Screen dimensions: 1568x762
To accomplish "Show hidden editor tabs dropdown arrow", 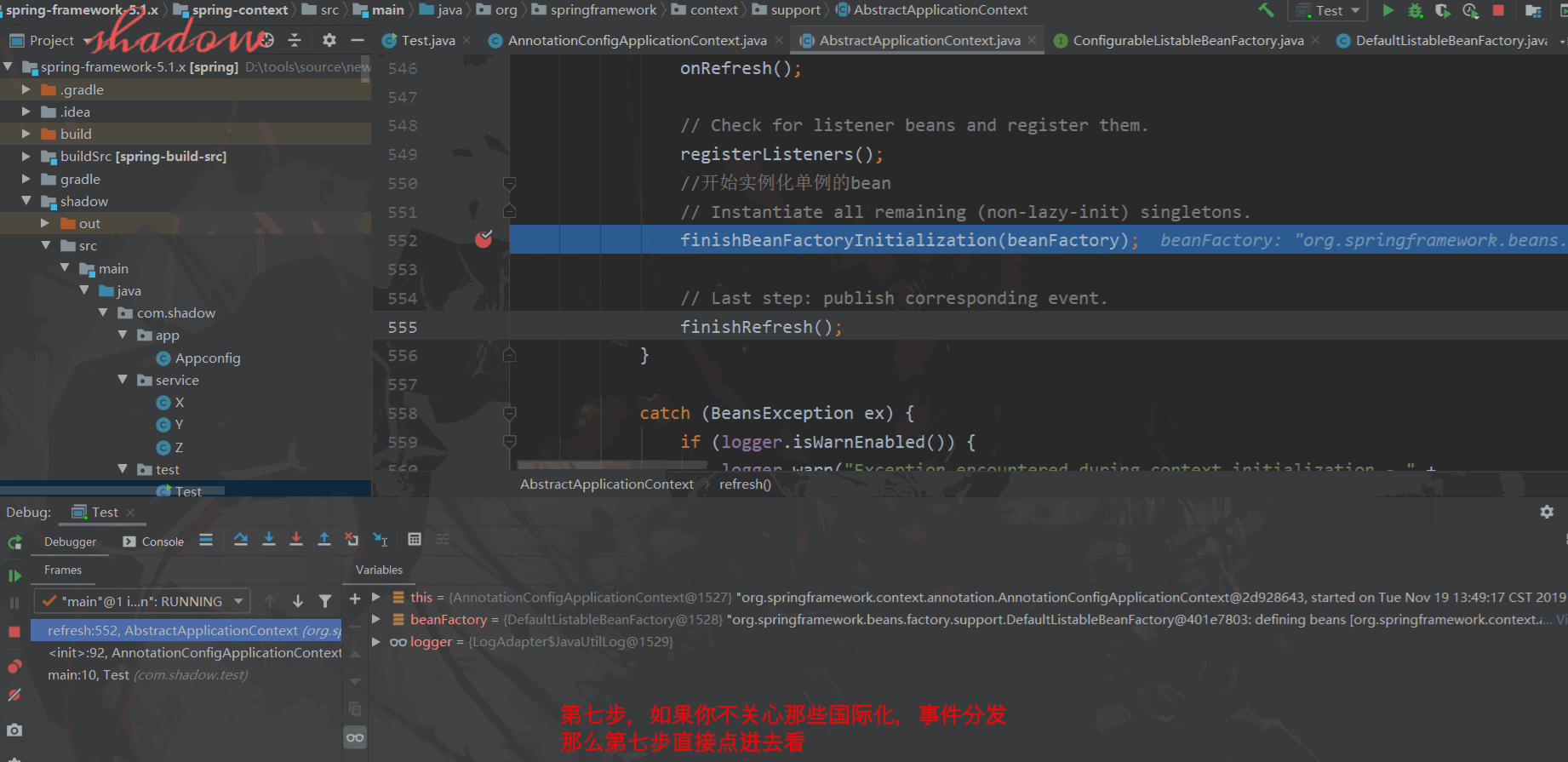I will pyautogui.click(x=1561, y=40).
